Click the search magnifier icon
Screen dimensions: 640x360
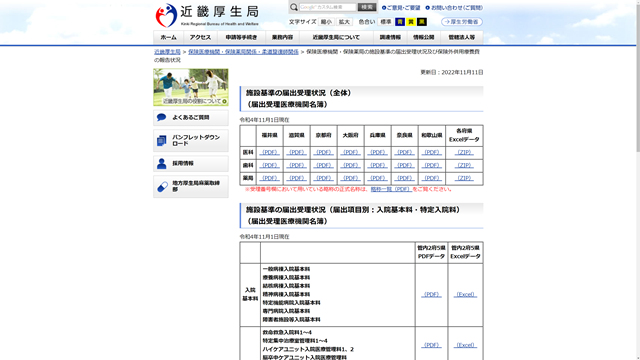pyautogui.click(x=293, y=7)
